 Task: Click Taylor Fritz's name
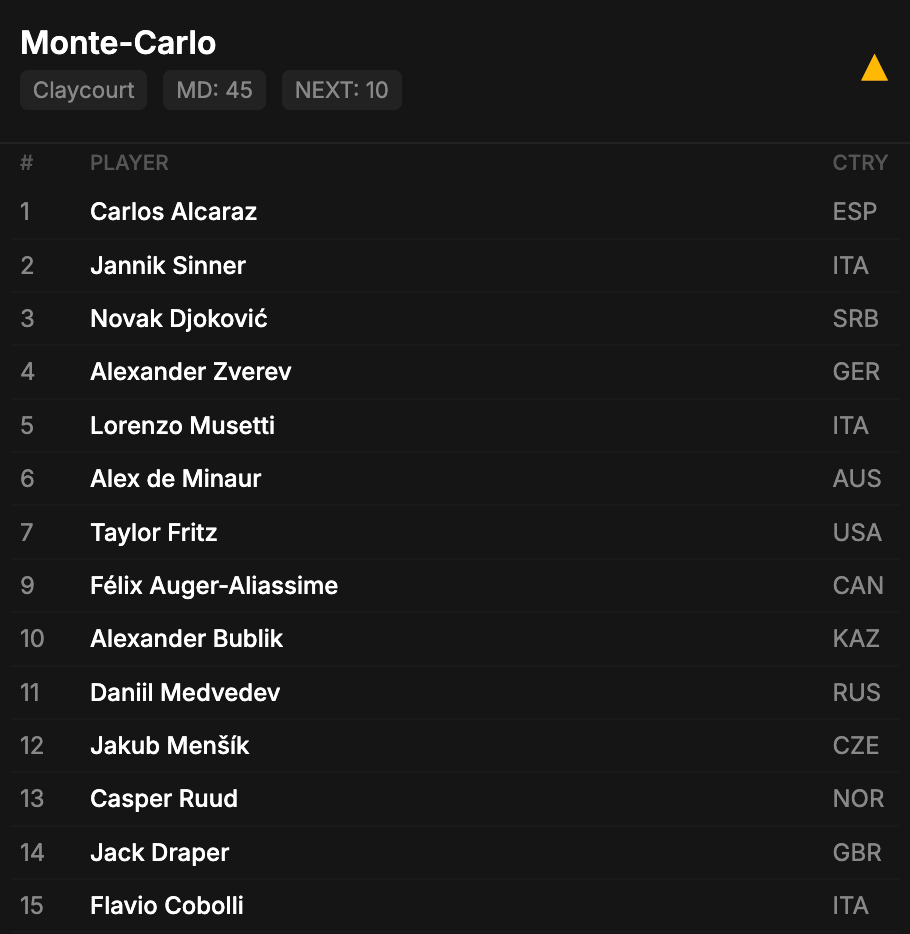[154, 533]
